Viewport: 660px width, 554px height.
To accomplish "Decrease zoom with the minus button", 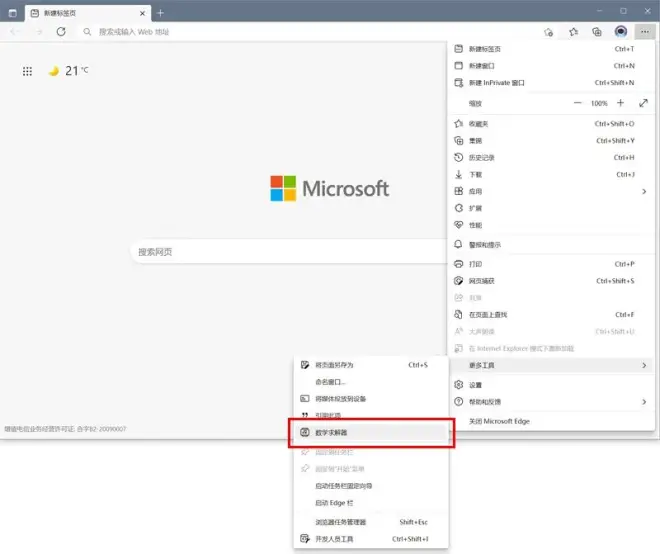I will [x=578, y=103].
